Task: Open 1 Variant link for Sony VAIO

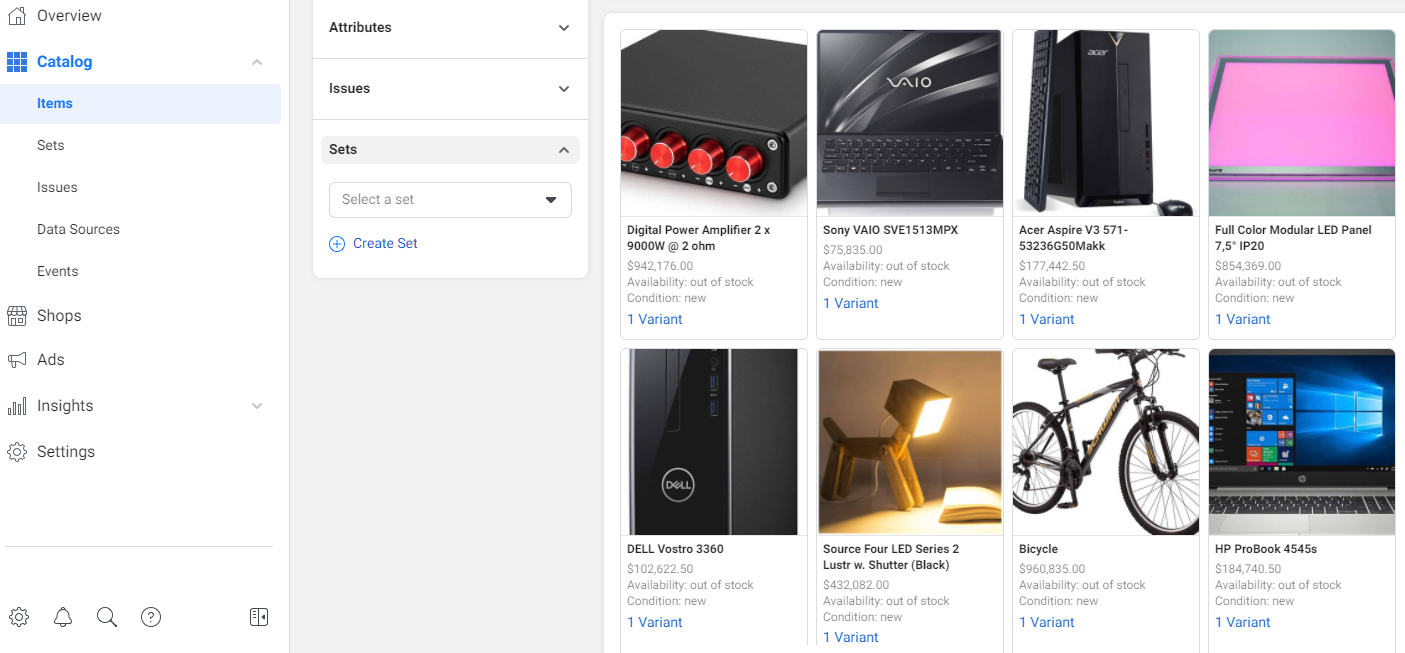Action: (x=851, y=304)
